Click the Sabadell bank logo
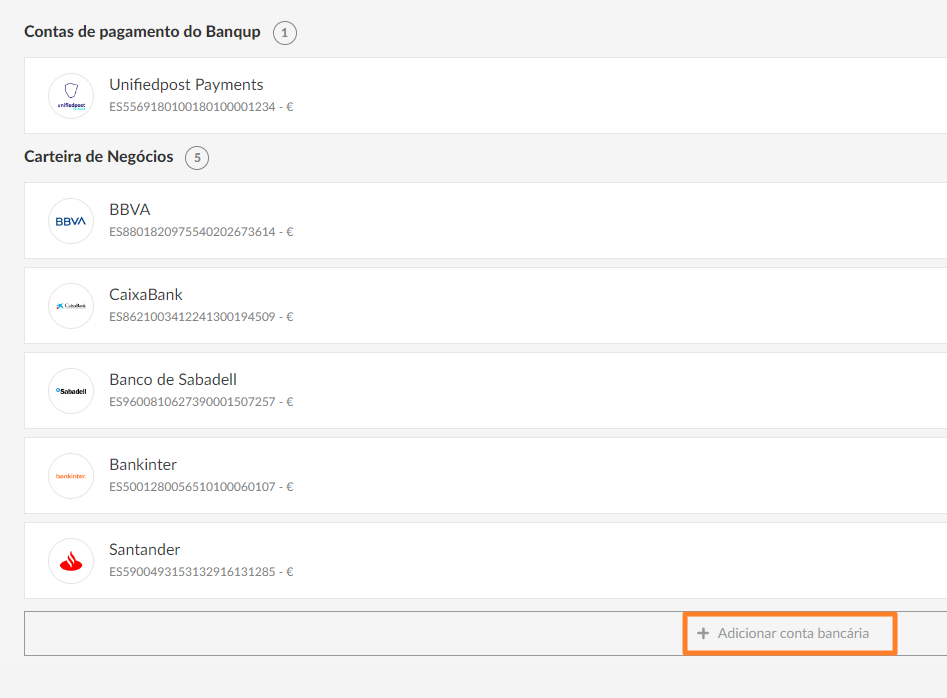This screenshot has height=698, width=947. point(71,391)
